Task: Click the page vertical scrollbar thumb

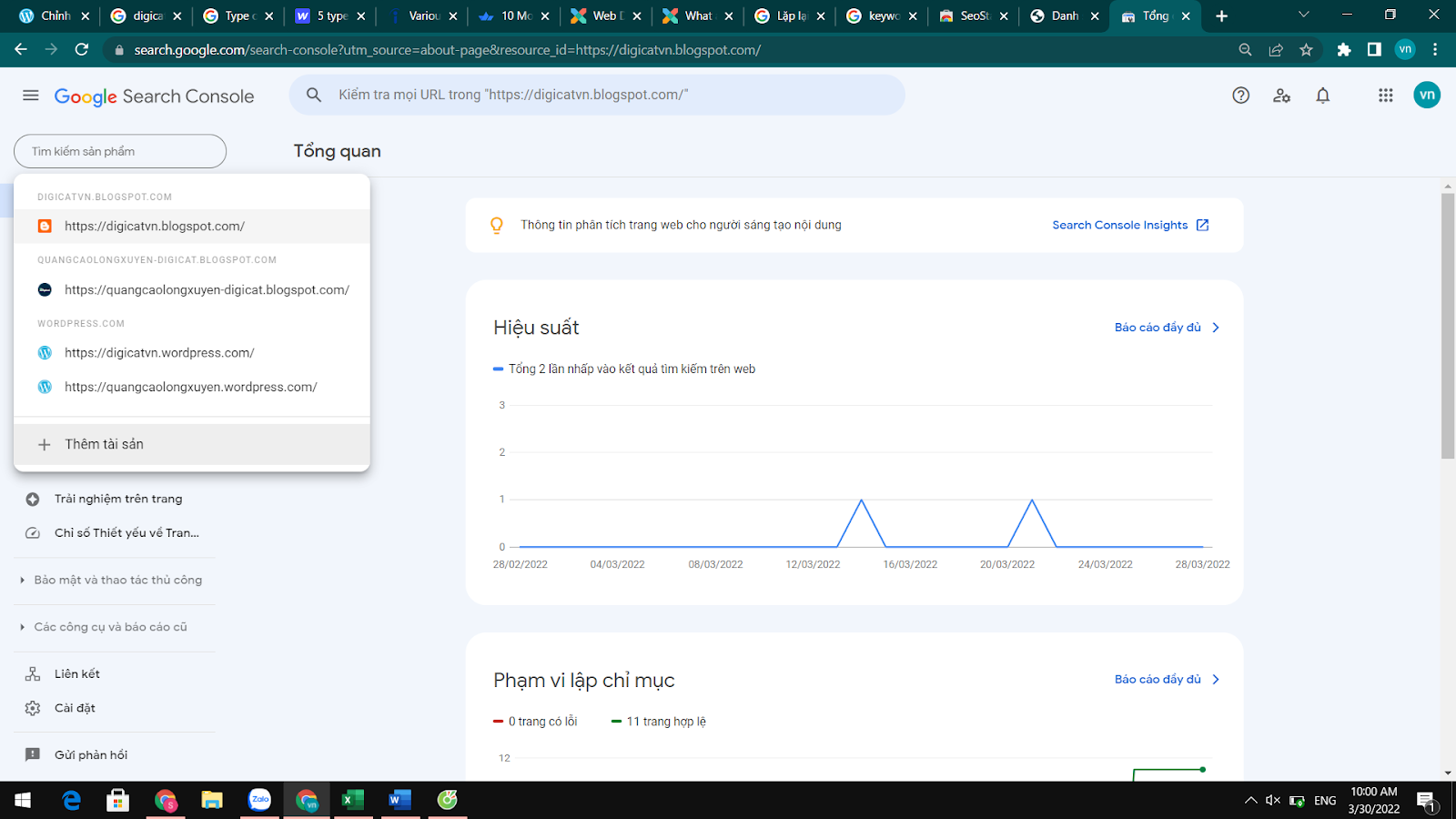Action: coord(1448,326)
